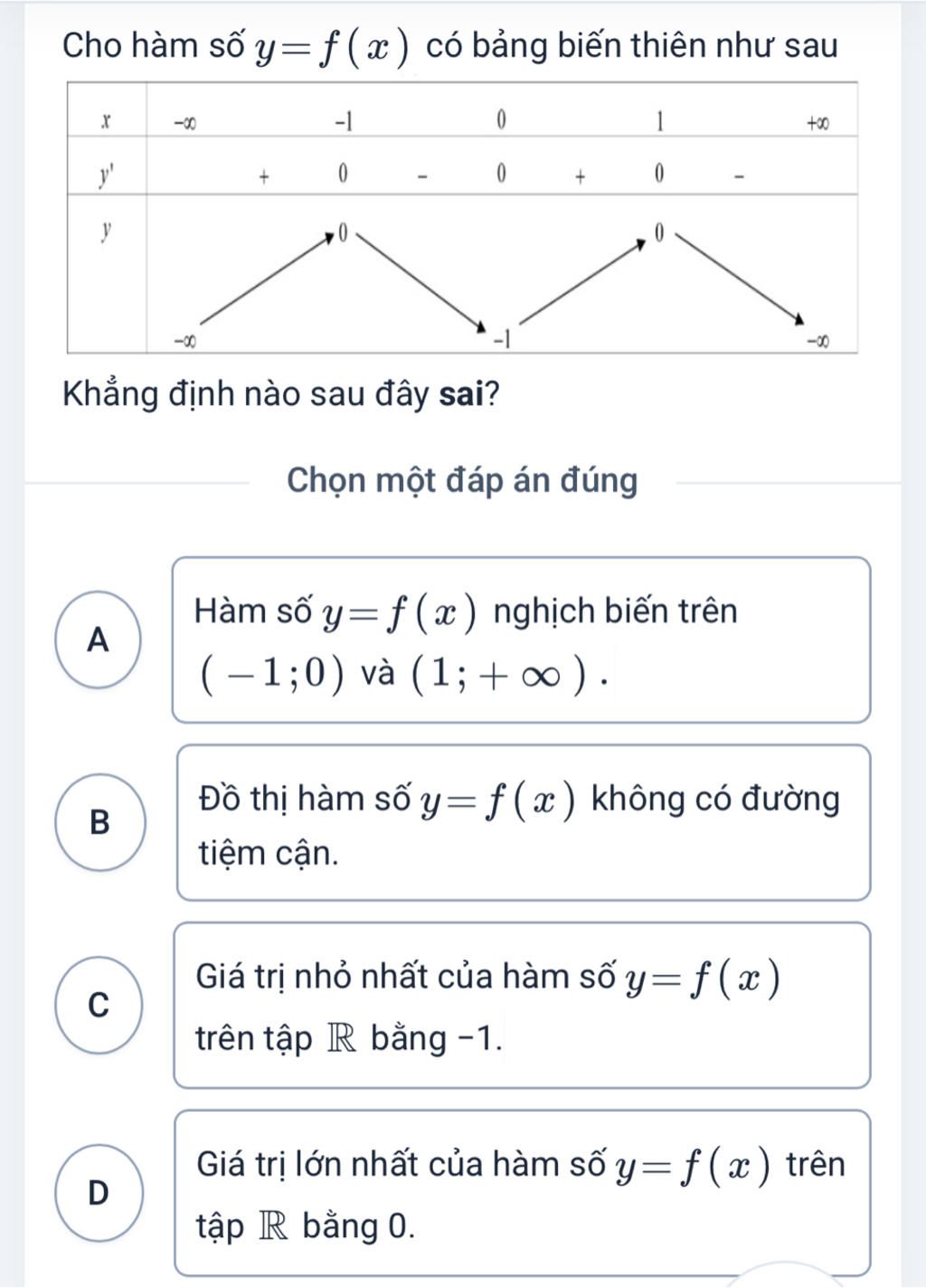Click answer box about 'không có đường tiệm cận'
Screen dimensions: 926x1288
click(x=523, y=823)
